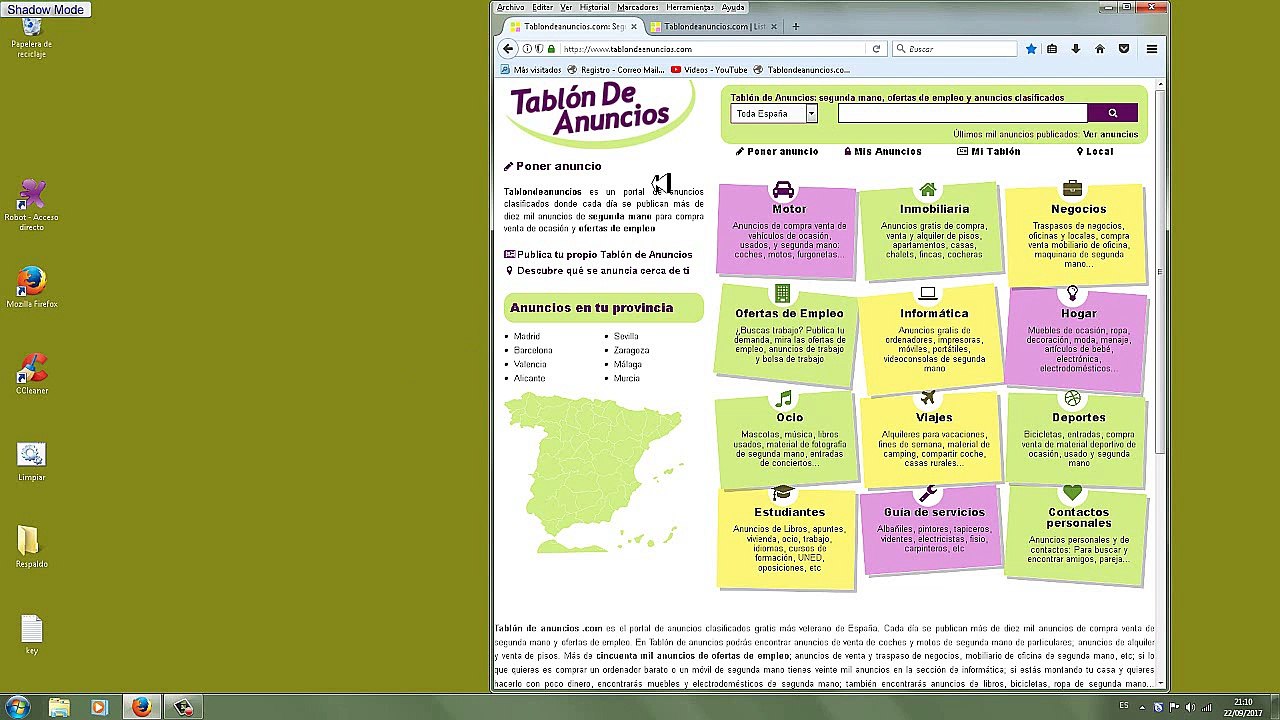Viewport: 1280px width, 720px height.
Task: Click the Ocio music note icon
Action: pos(784,398)
